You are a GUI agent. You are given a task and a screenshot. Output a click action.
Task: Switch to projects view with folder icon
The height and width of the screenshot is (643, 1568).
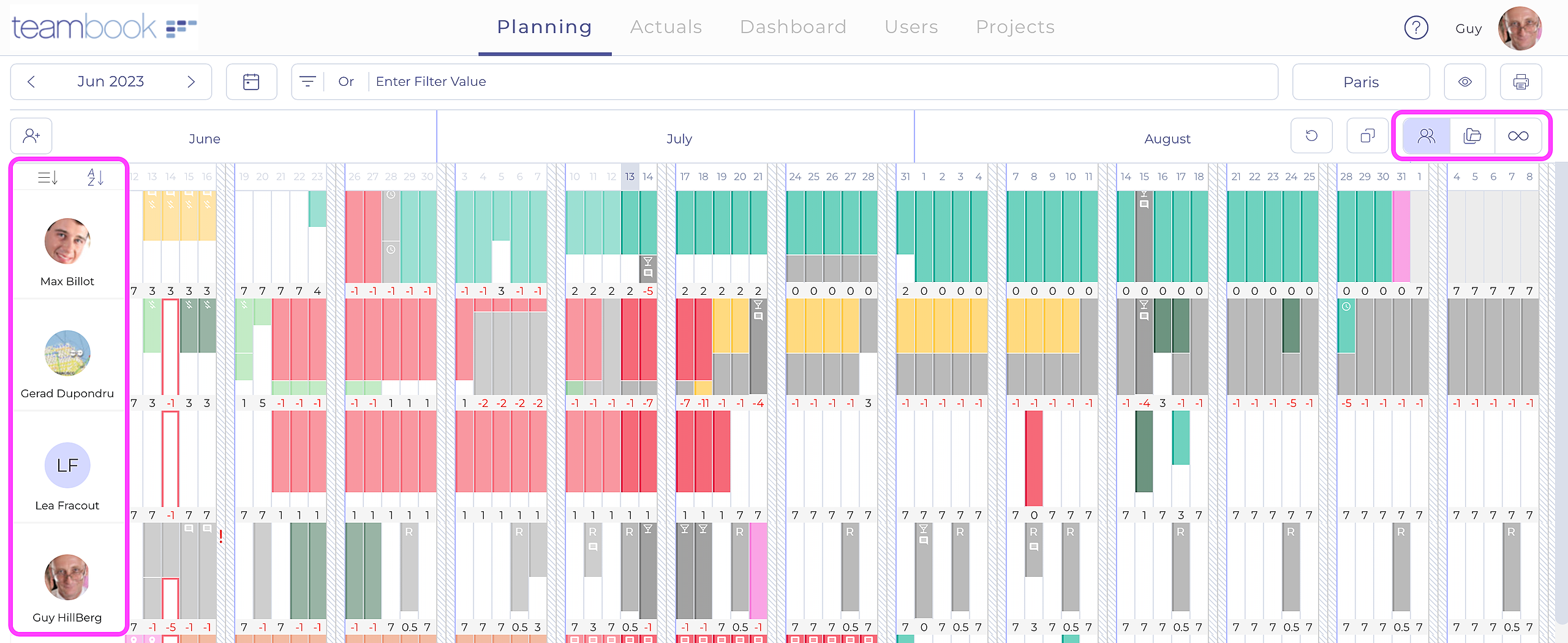tap(1472, 135)
